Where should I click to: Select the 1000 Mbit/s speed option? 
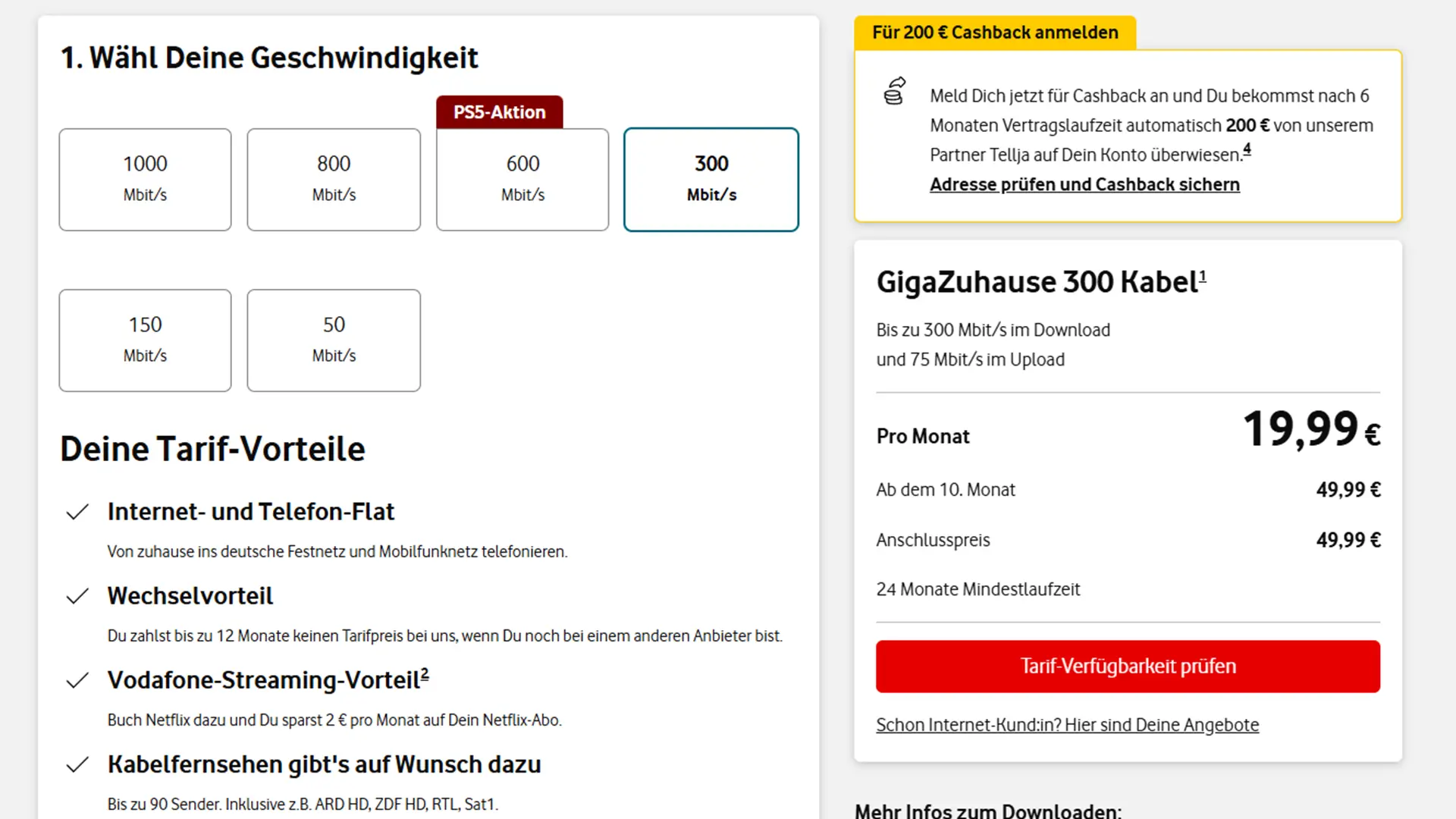pyautogui.click(x=145, y=179)
